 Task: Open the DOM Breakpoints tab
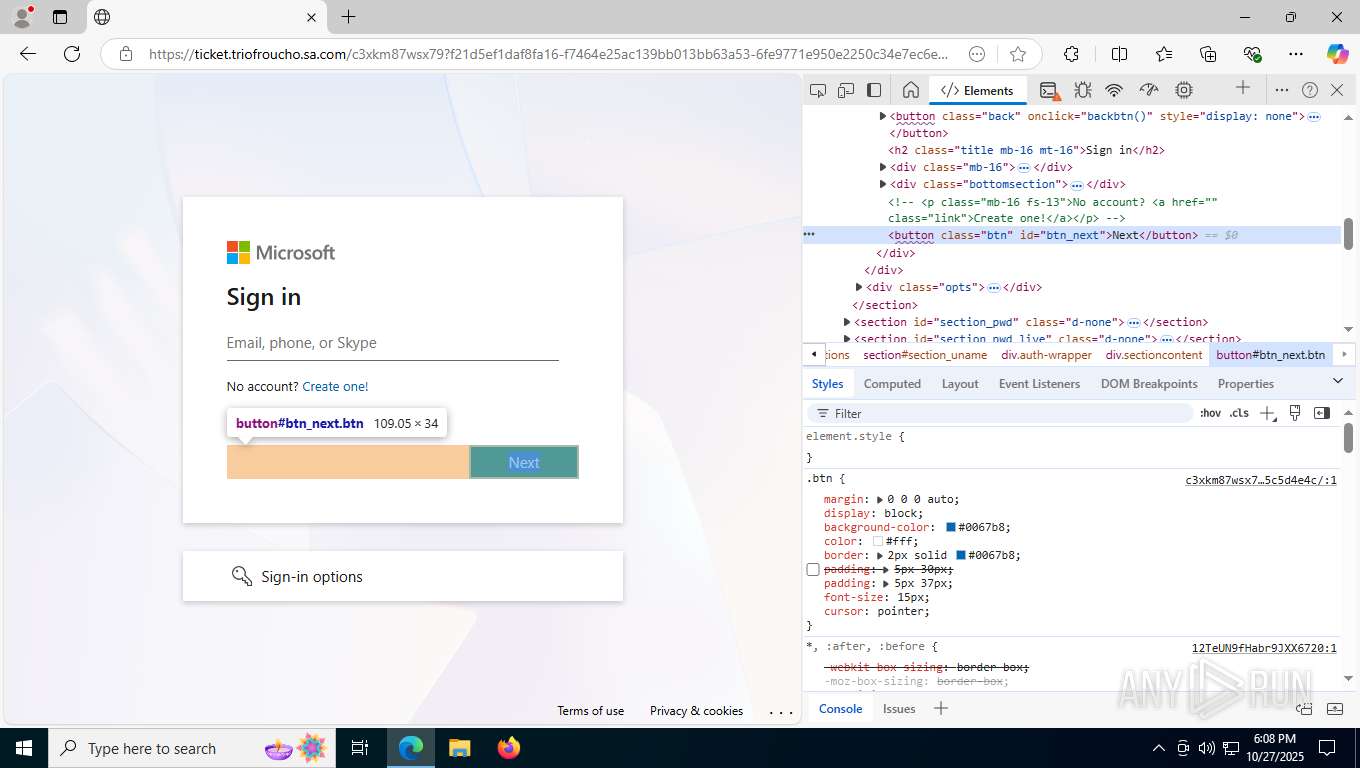point(1149,383)
